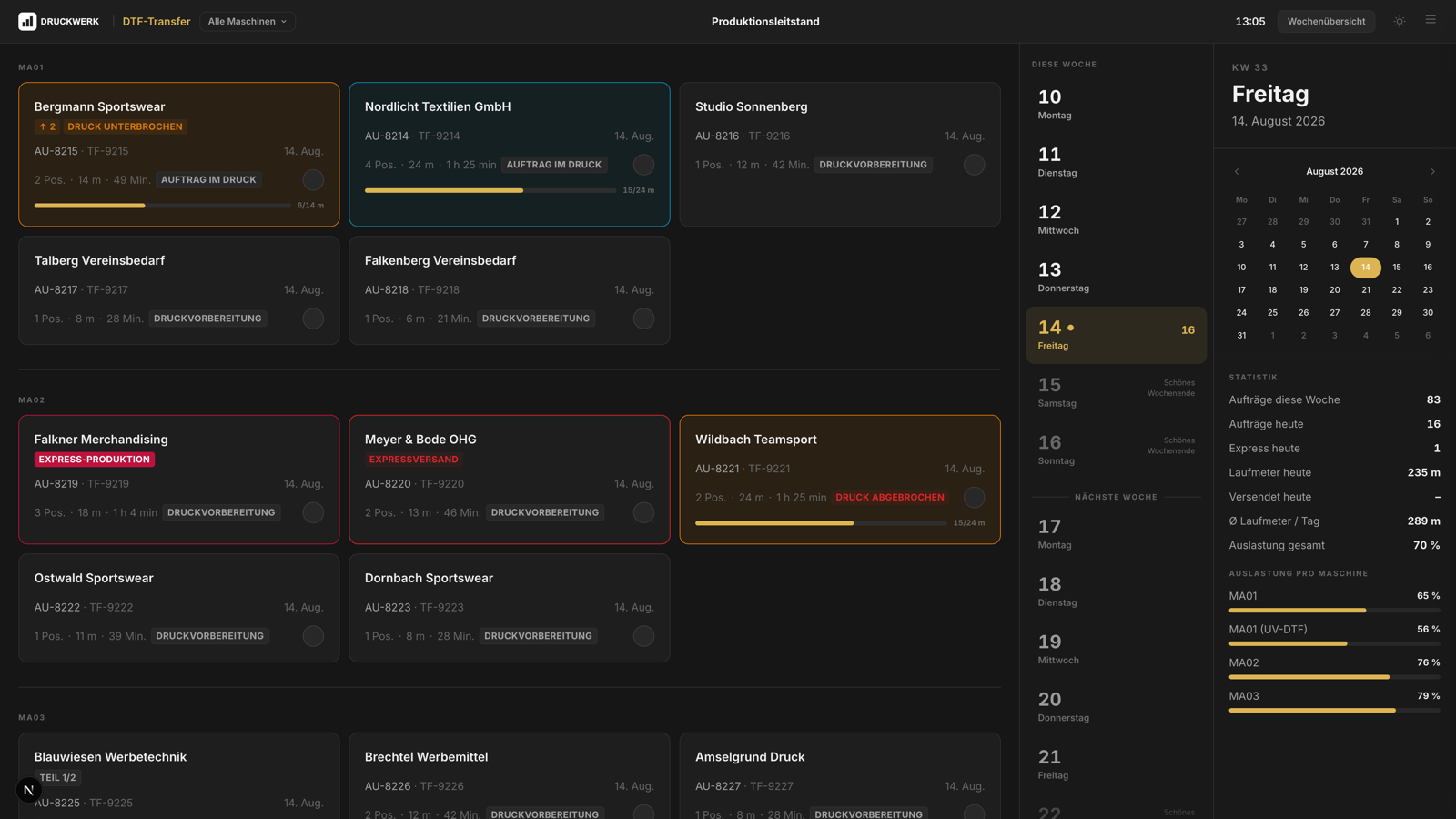Screen dimensions: 1456x819
Task: Toggle status circle on Nordlicht Textilien card
Action: click(643, 165)
